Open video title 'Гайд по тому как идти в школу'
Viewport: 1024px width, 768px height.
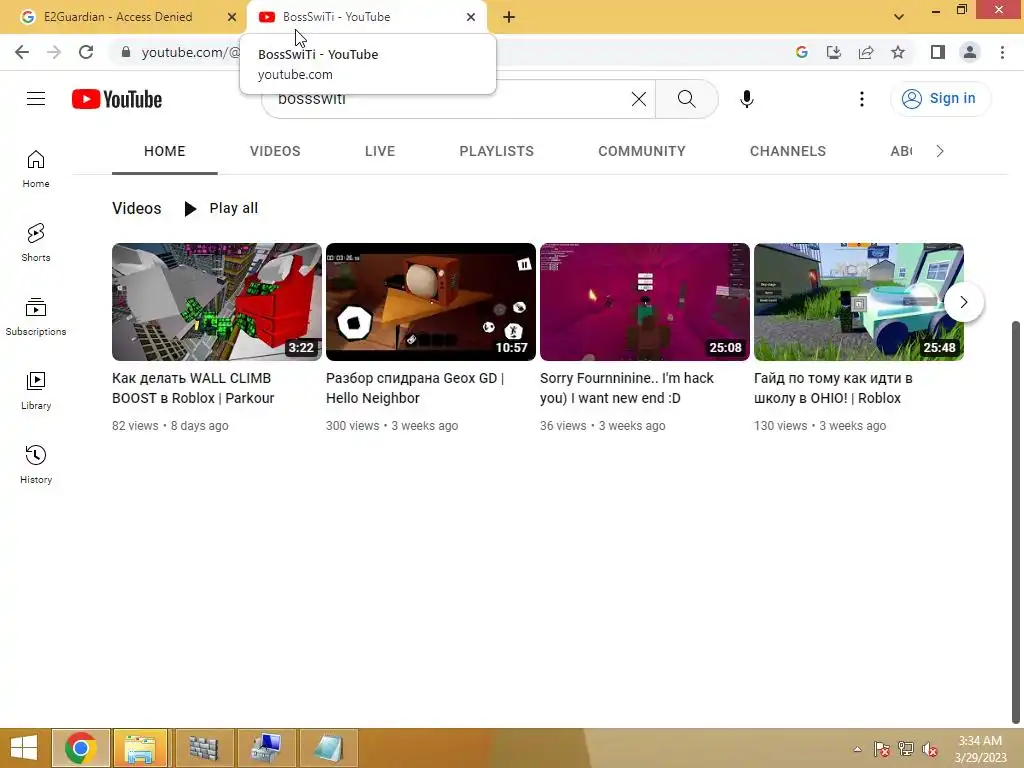[x=833, y=388]
